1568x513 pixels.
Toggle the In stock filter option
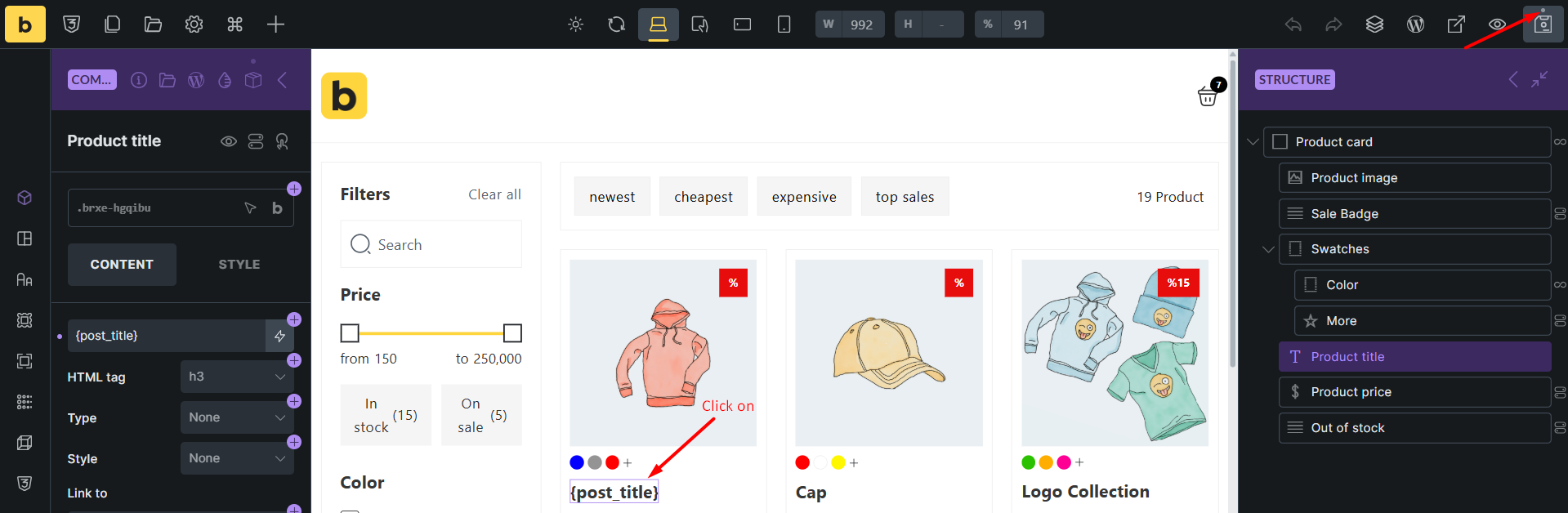(386, 415)
